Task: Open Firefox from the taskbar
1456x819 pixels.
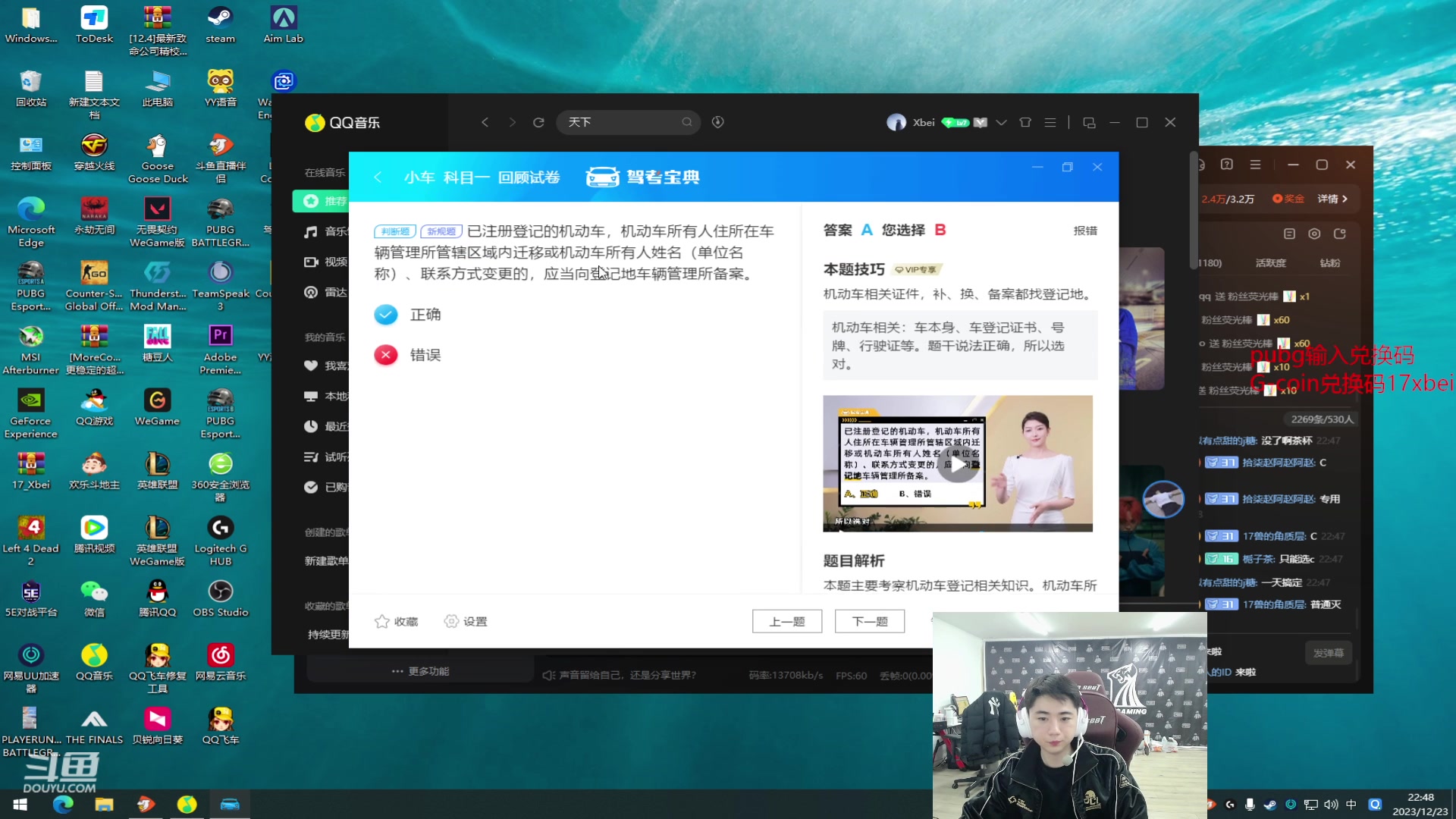Action: (x=146, y=805)
